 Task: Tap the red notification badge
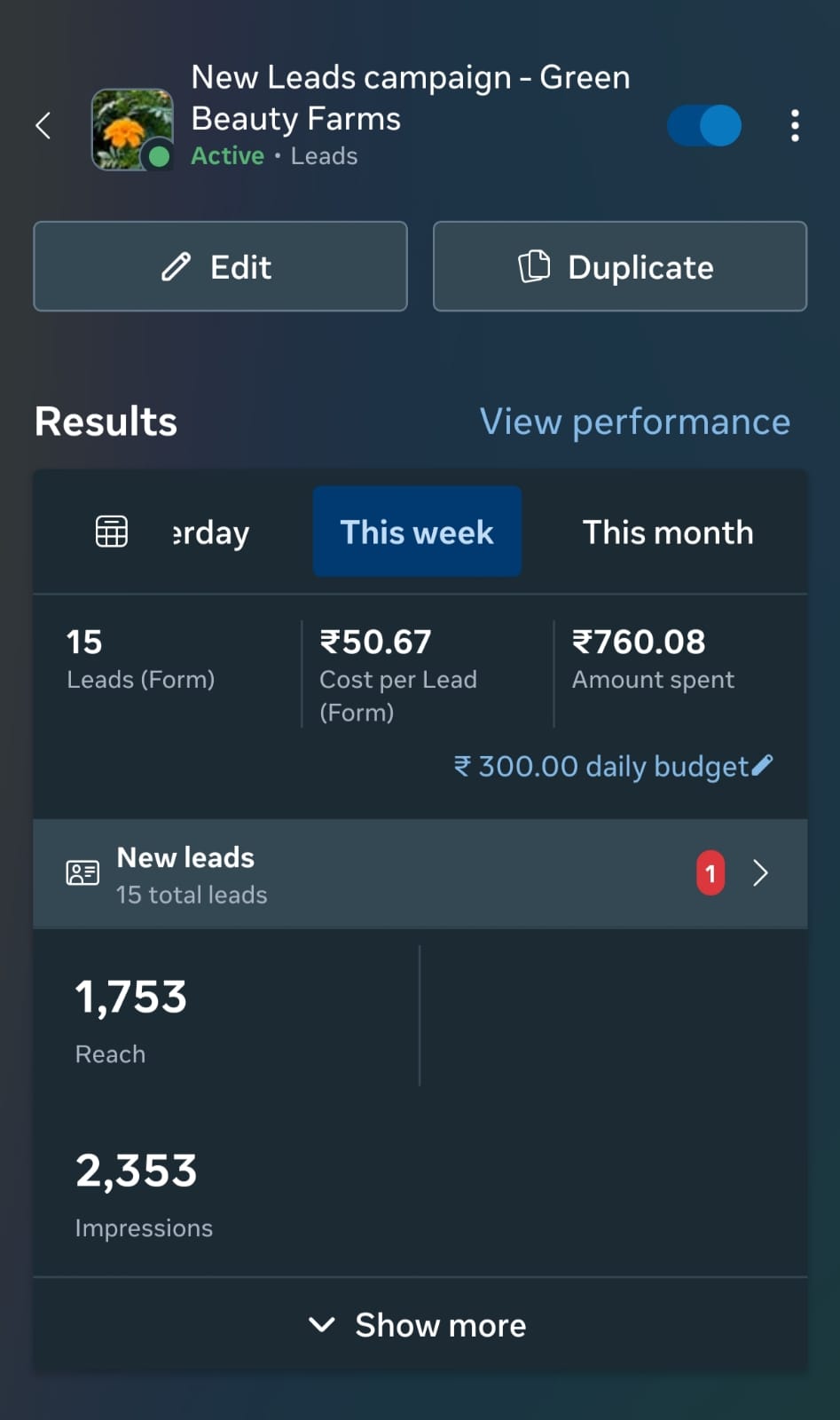click(x=710, y=873)
